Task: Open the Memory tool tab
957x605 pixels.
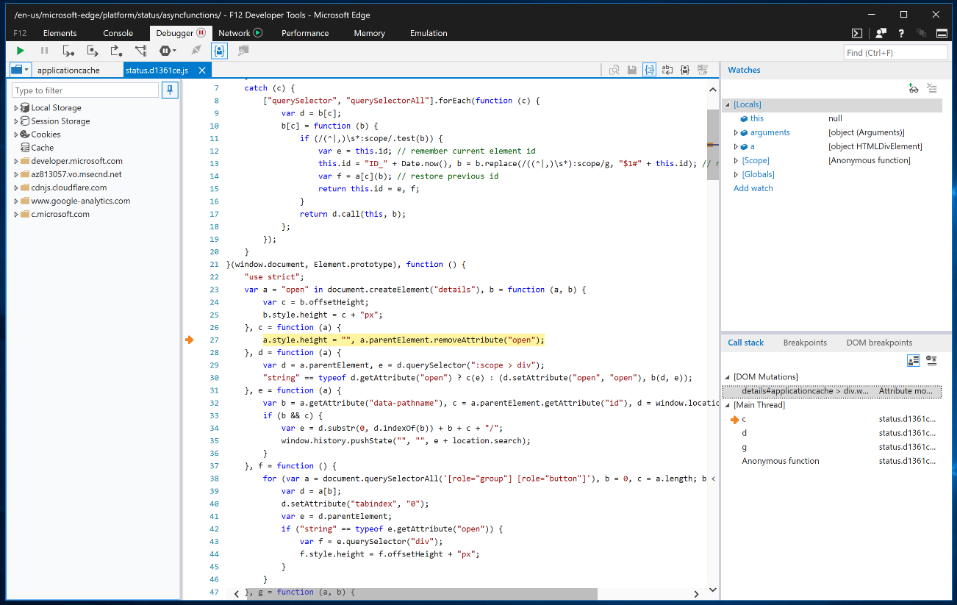Action: pyautogui.click(x=369, y=32)
